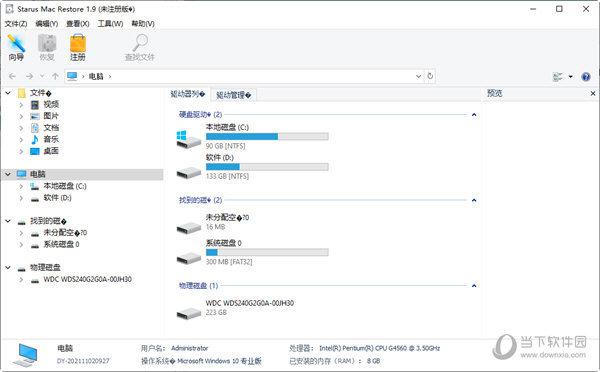Image resolution: width=600 pixels, height=372 pixels.
Task: Collapse the found disks tree node
Action: click(8, 221)
